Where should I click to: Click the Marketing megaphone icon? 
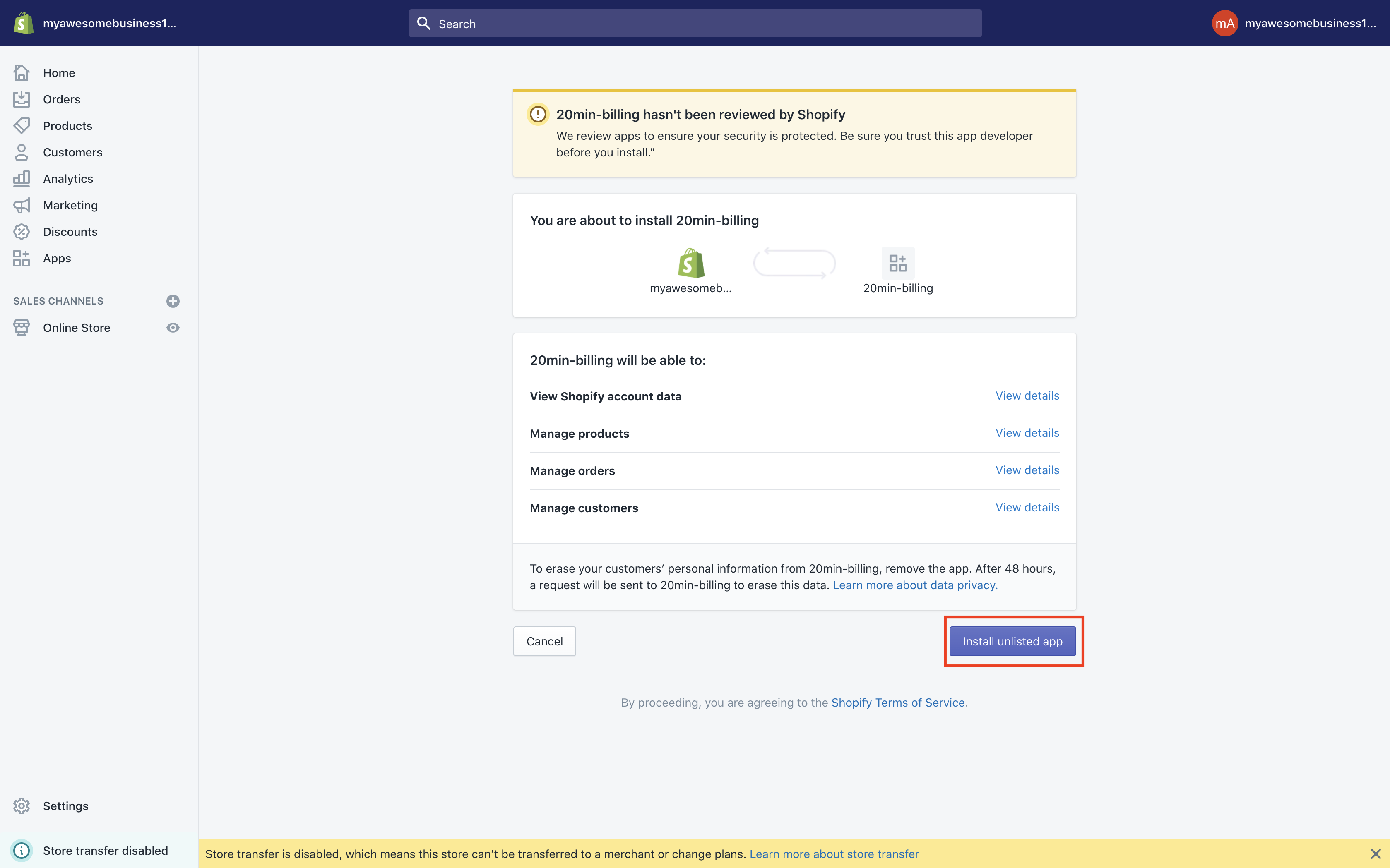[21, 205]
